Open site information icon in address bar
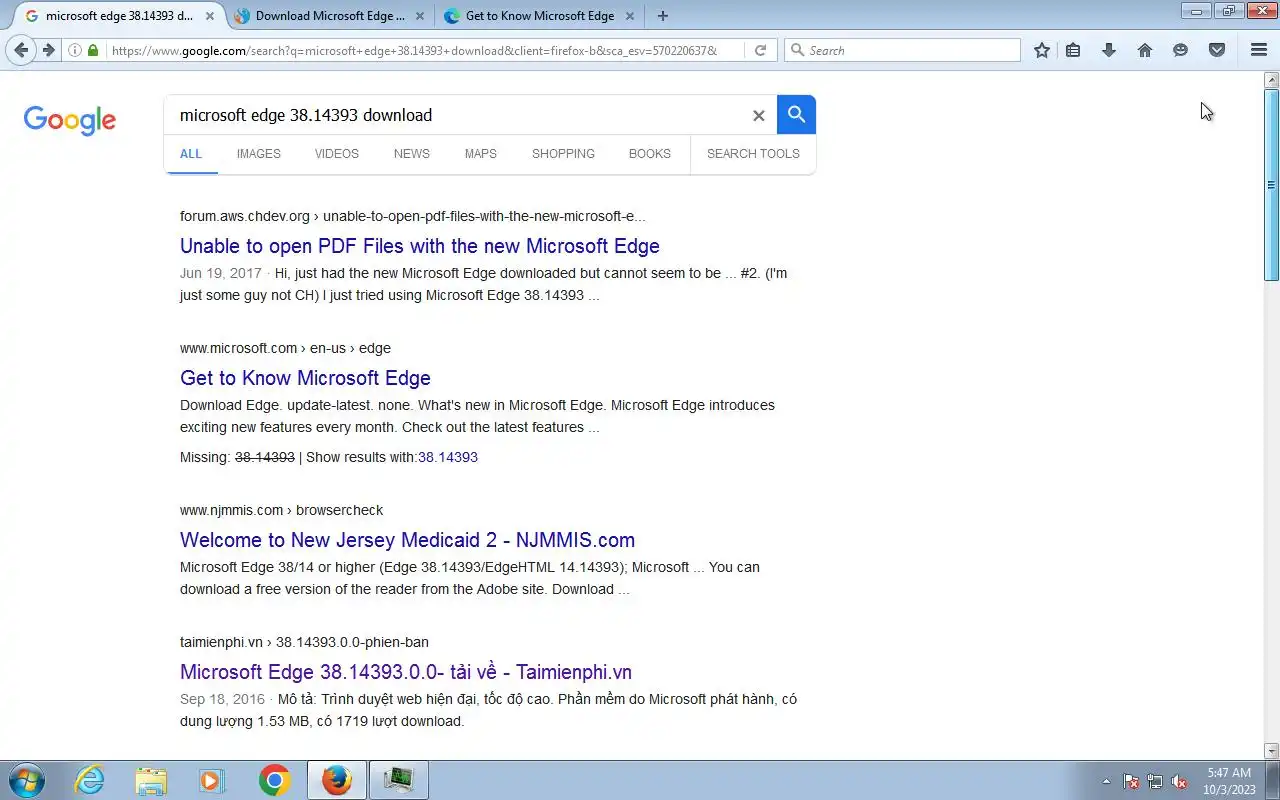This screenshot has height=800, width=1280. pos(75,50)
